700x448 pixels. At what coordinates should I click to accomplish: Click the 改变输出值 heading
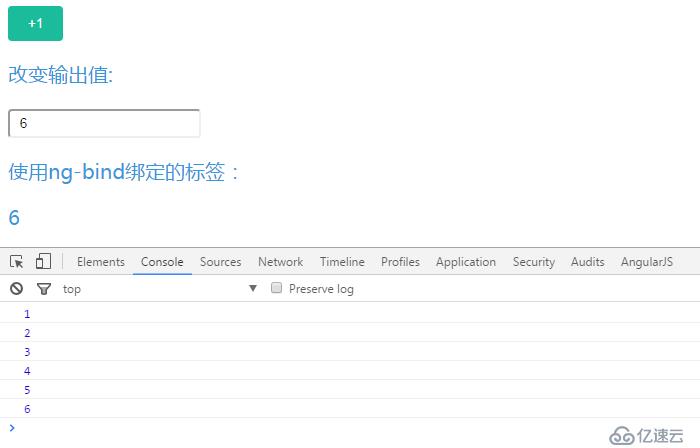coord(61,75)
